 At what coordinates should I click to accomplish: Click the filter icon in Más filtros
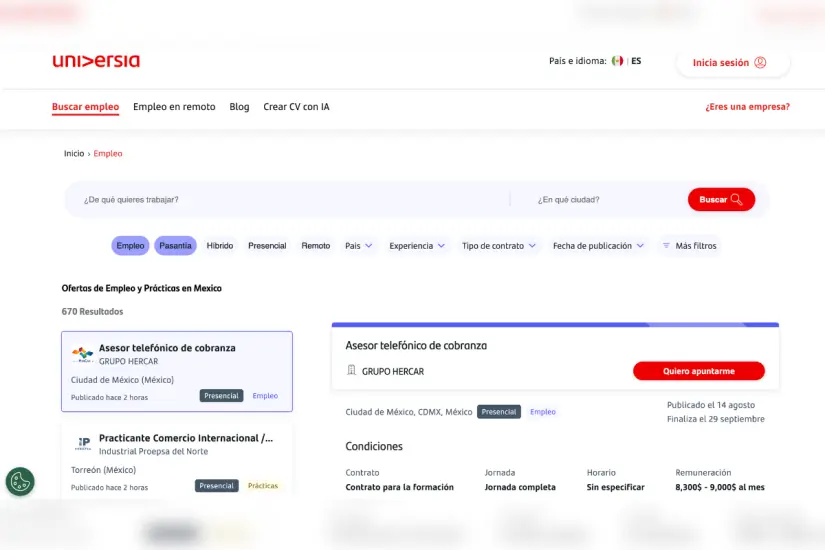point(666,246)
